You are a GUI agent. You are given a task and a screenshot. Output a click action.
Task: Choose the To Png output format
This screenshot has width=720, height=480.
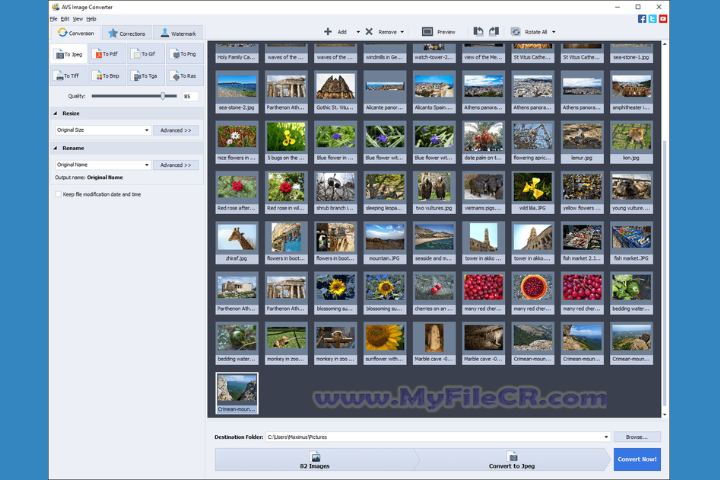tap(184, 54)
